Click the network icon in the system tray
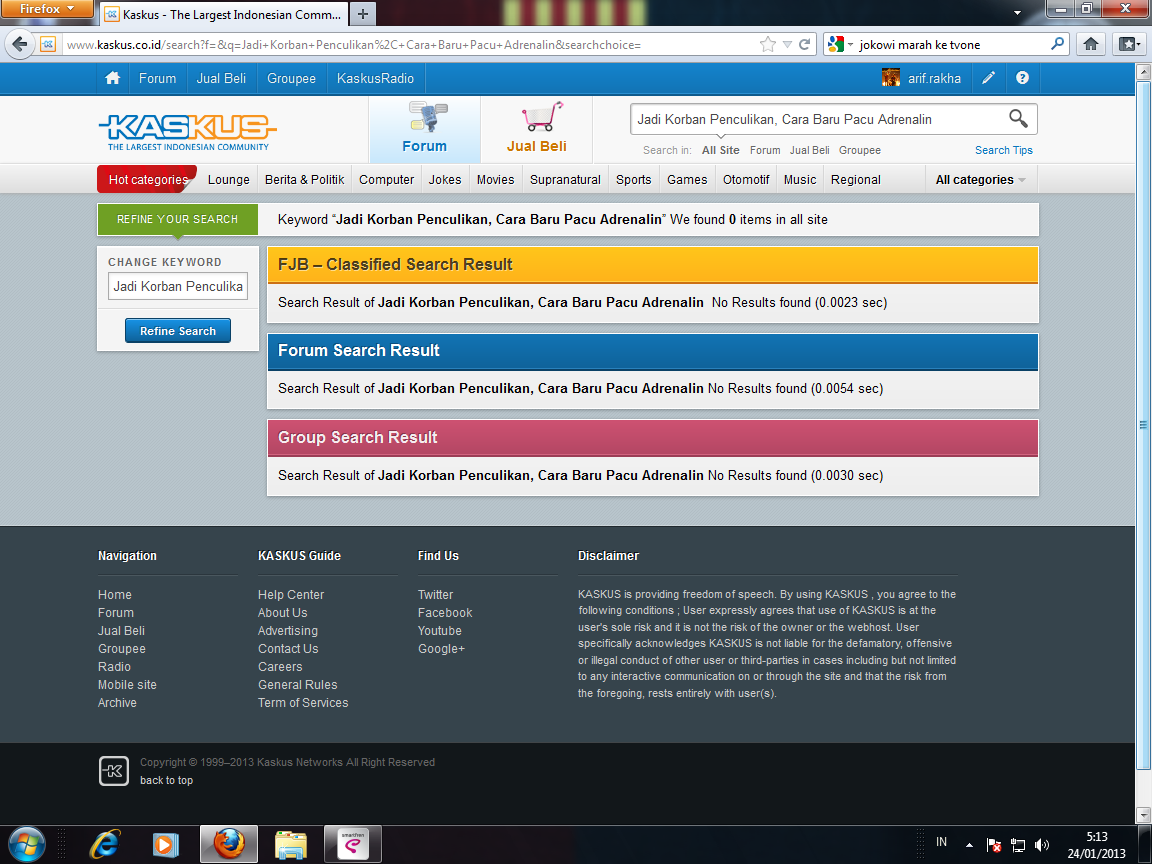The height and width of the screenshot is (864, 1152). click(x=1018, y=844)
